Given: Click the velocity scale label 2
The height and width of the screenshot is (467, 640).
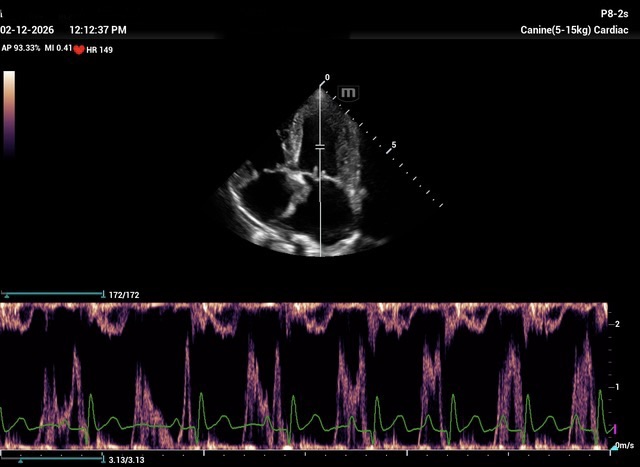Looking at the screenshot, I should (x=619, y=325).
